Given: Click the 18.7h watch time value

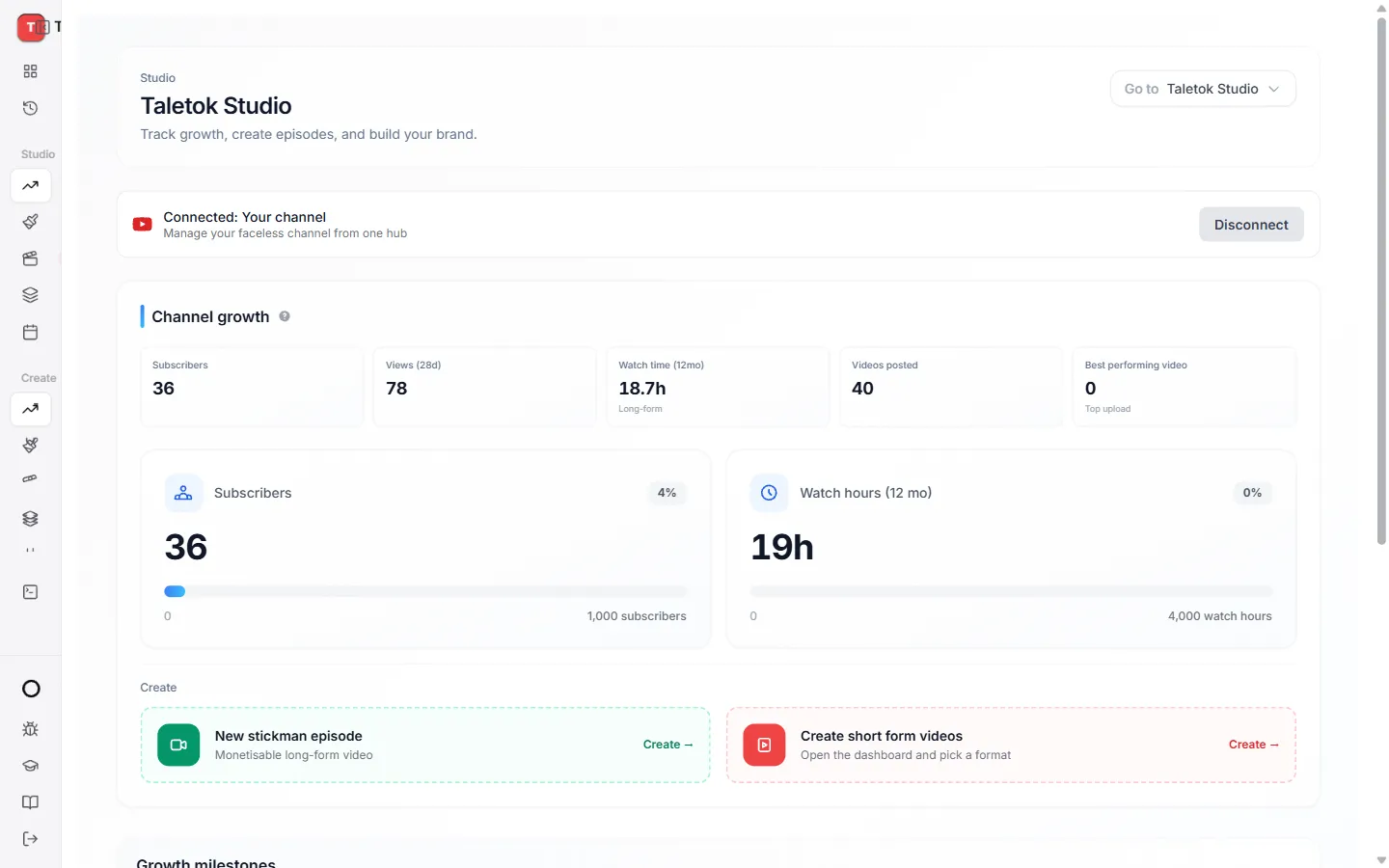Looking at the screenshot, I should (x=642, y=389).
